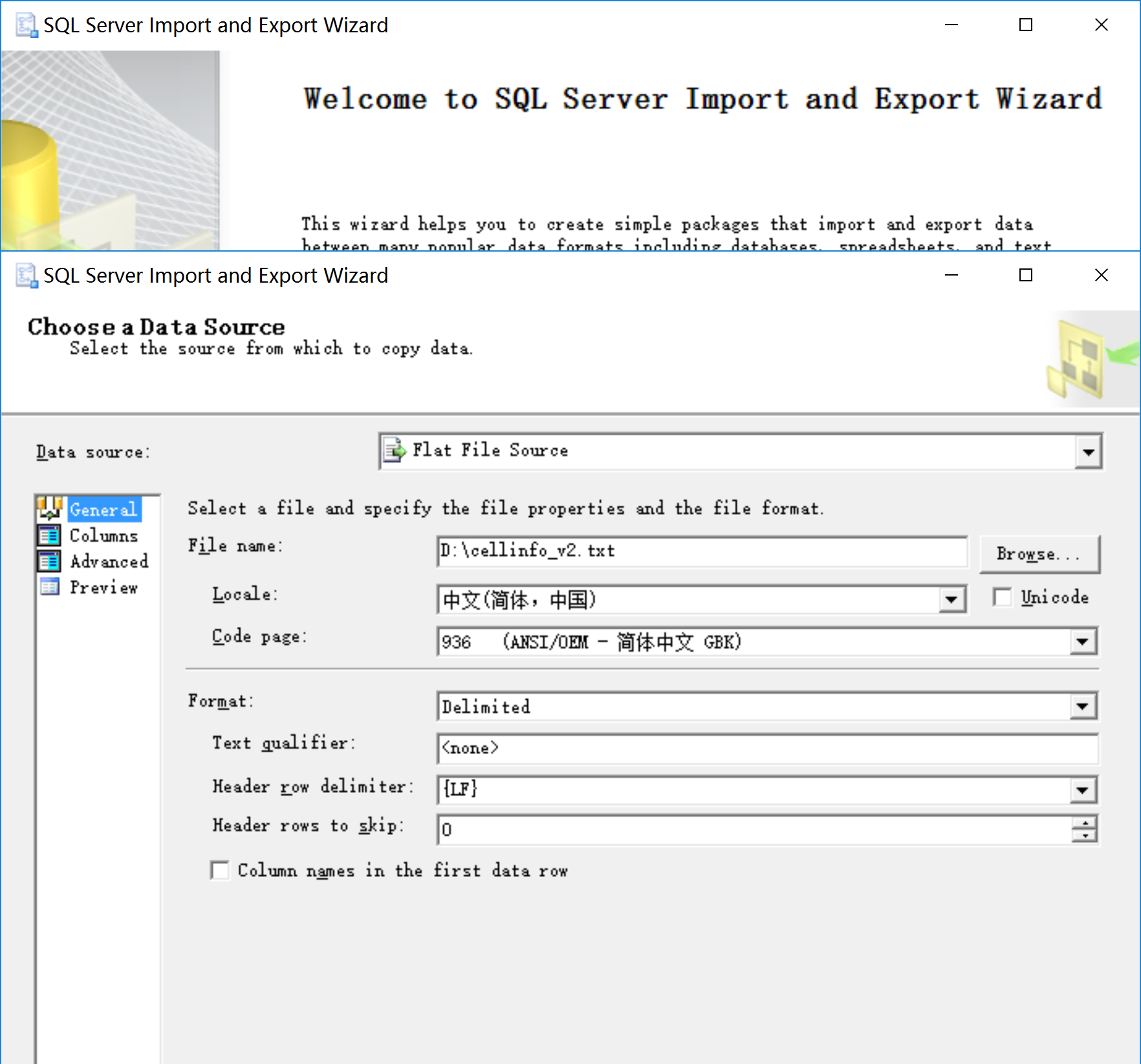Minimize the Choose a Data Source window
This screenshot has height=1064, width=1141.
pyautogui.click(x=951, y=276)
